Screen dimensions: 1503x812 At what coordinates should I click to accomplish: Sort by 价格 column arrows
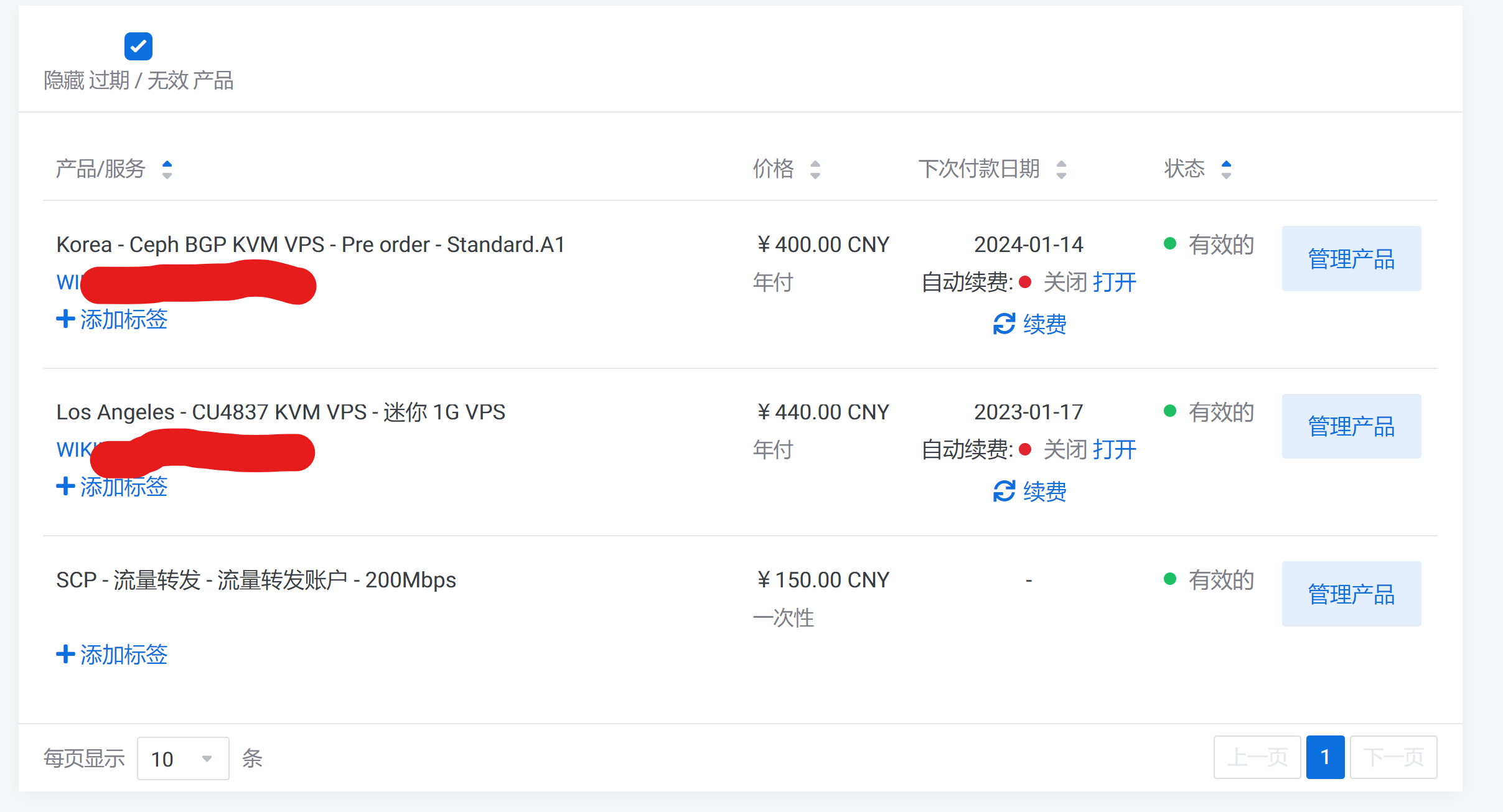point(815,169)
